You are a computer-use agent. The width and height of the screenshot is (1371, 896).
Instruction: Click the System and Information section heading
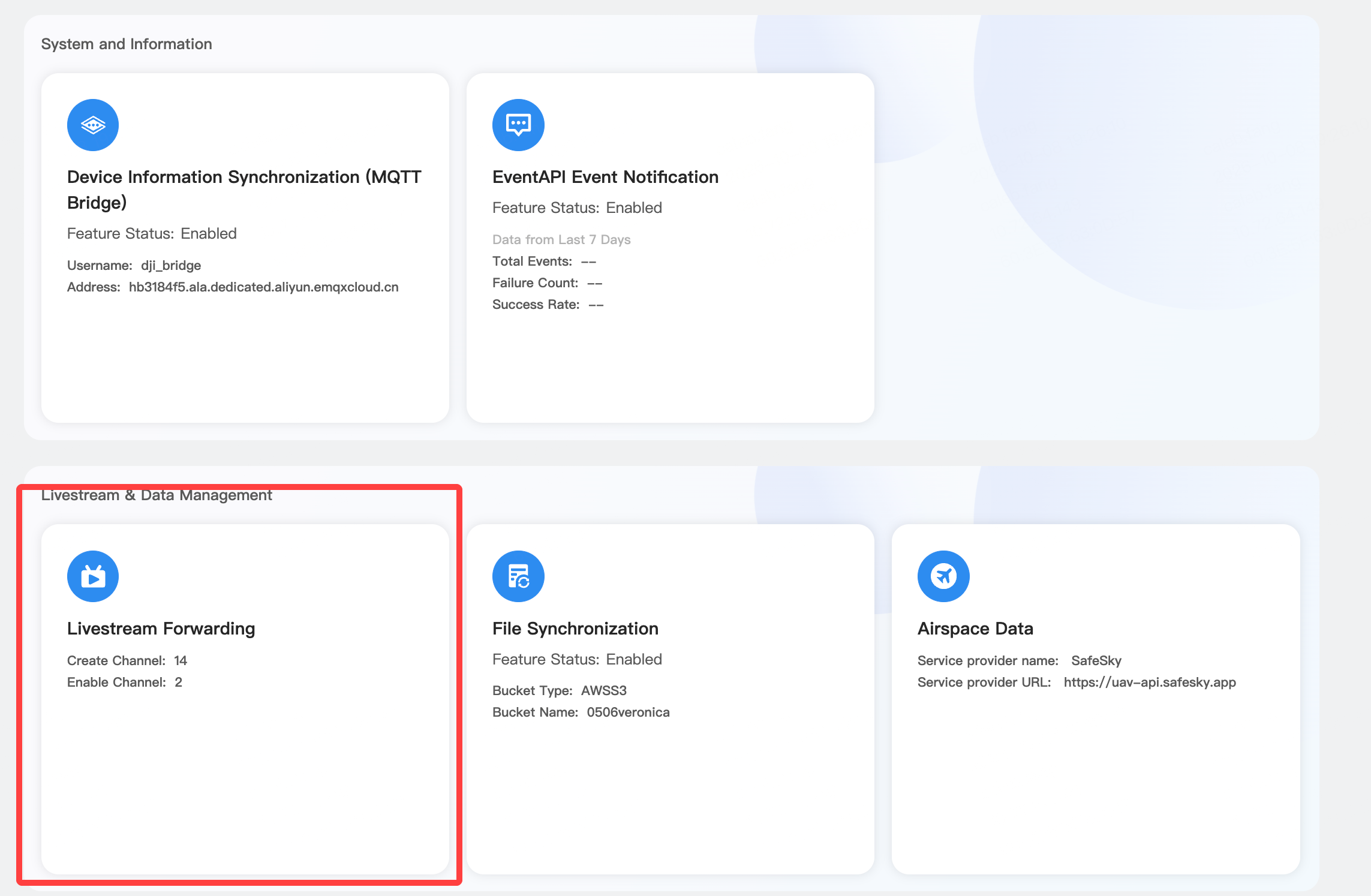[127, 44]
